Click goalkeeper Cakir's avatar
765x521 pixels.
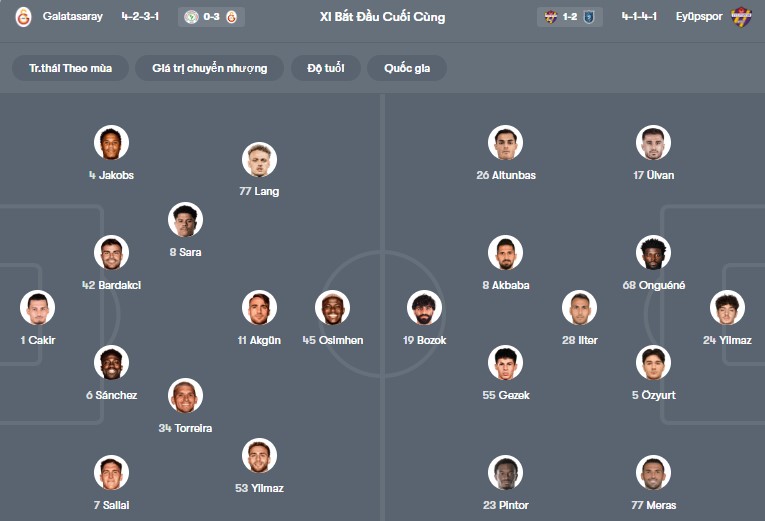38,308
